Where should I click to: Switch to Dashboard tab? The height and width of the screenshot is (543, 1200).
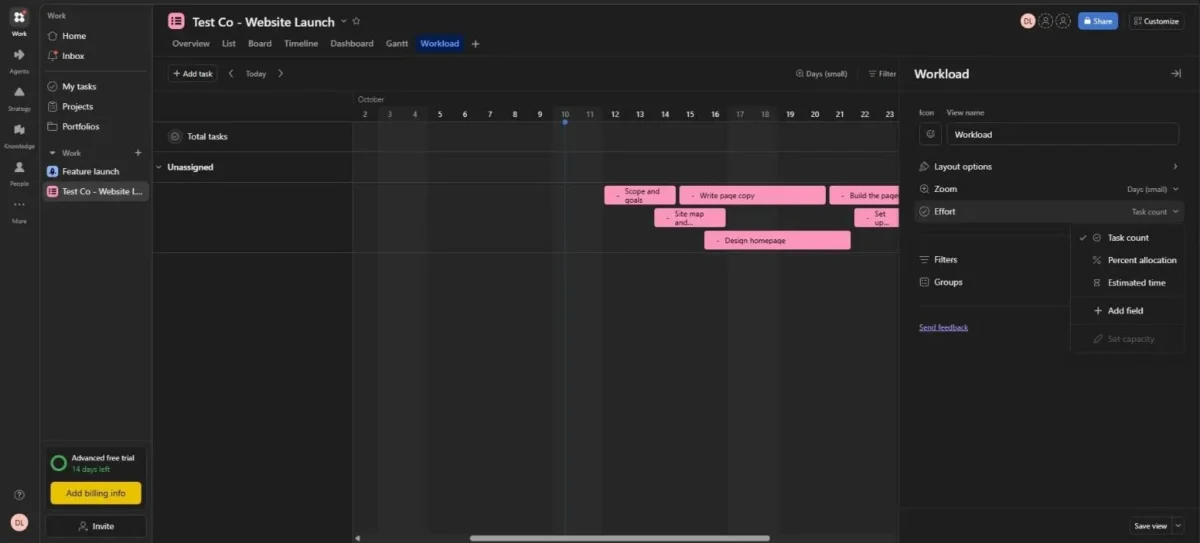(352, 44)
